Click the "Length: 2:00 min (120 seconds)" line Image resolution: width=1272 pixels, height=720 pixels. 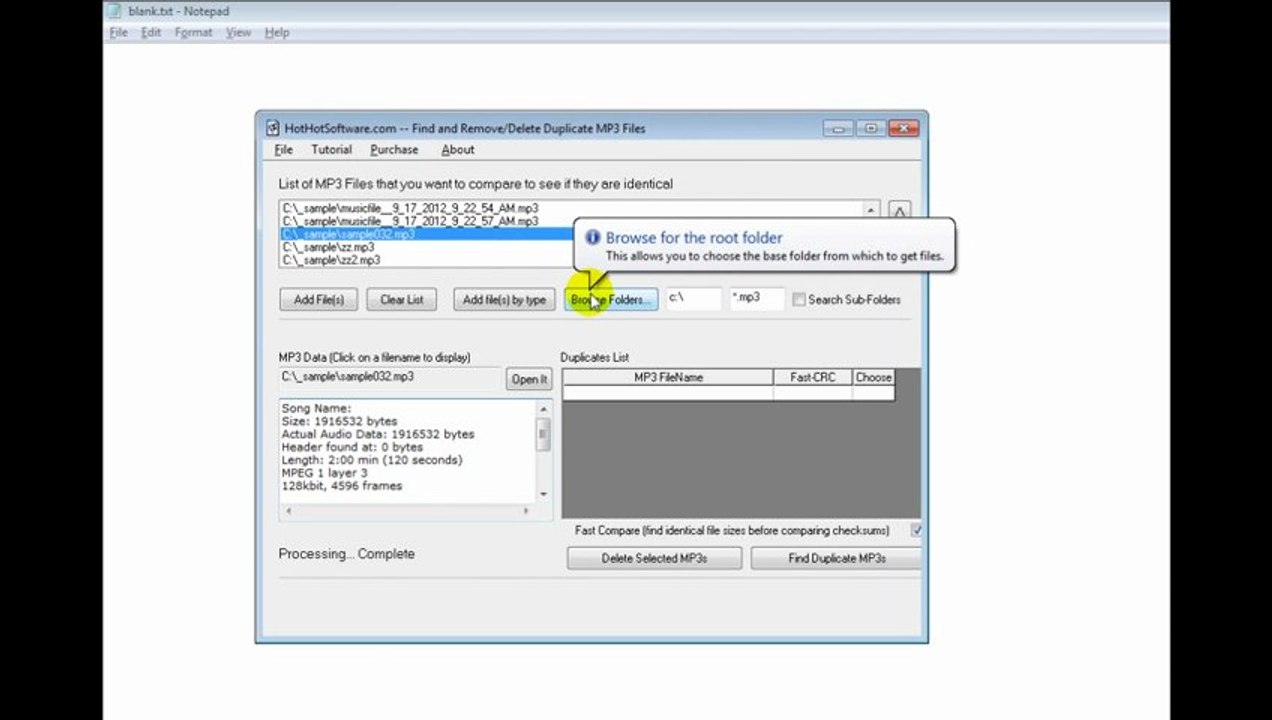(372, 460)
